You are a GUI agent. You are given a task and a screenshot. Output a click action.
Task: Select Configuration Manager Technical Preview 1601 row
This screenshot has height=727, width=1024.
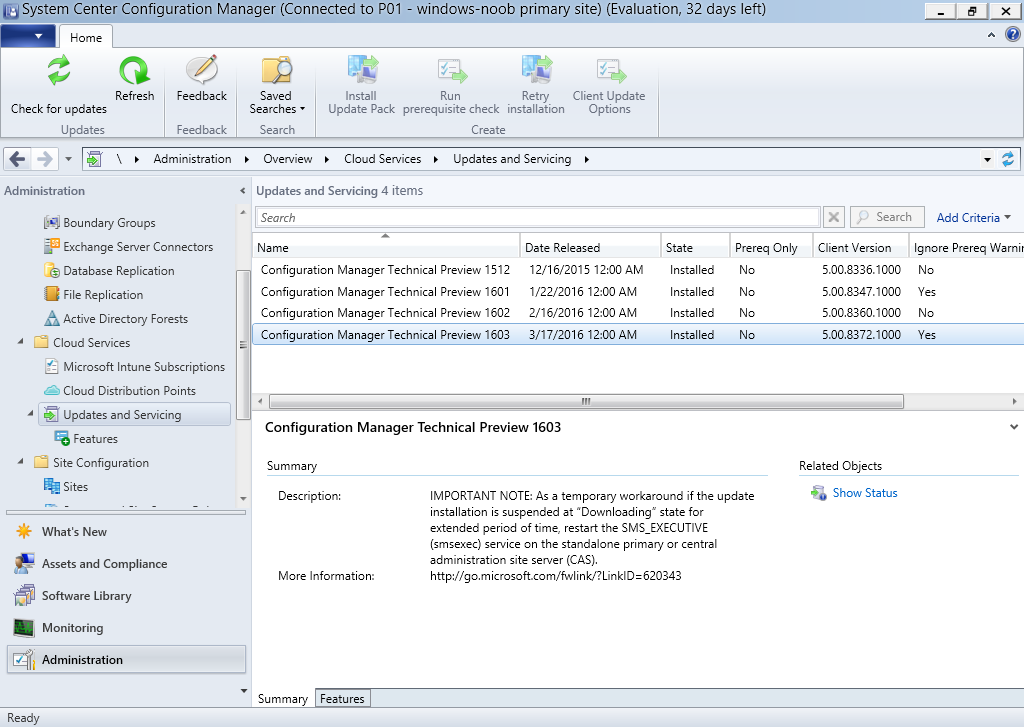click(637, 291)
